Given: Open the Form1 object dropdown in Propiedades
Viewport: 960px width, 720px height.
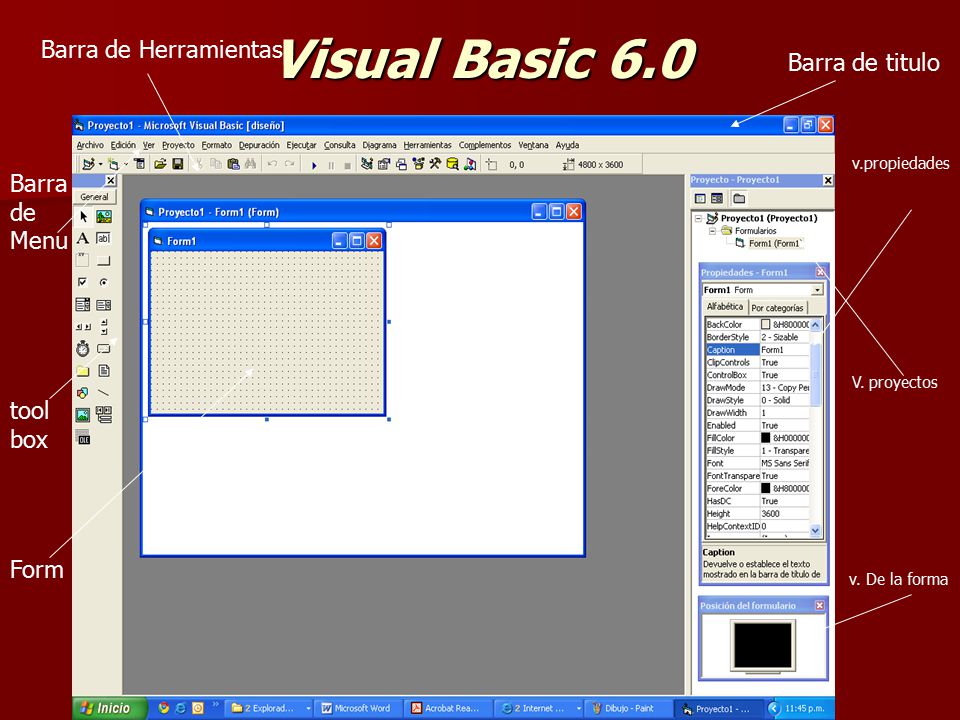Looking at the screenshot, I should (817, 290).
